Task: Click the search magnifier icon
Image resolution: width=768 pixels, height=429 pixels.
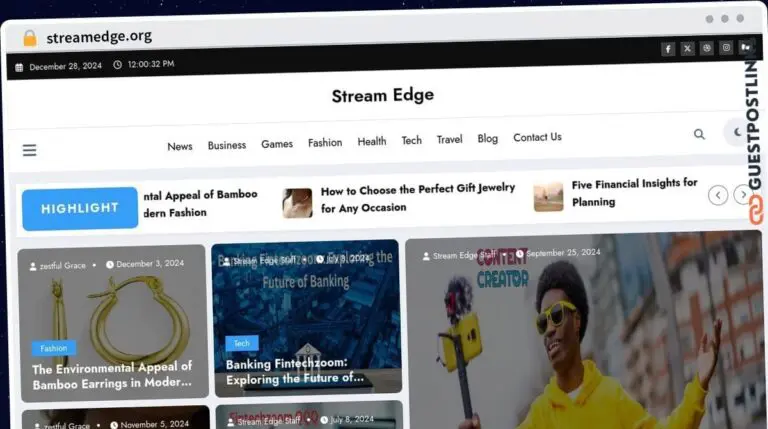Action: tap(699, 133)
